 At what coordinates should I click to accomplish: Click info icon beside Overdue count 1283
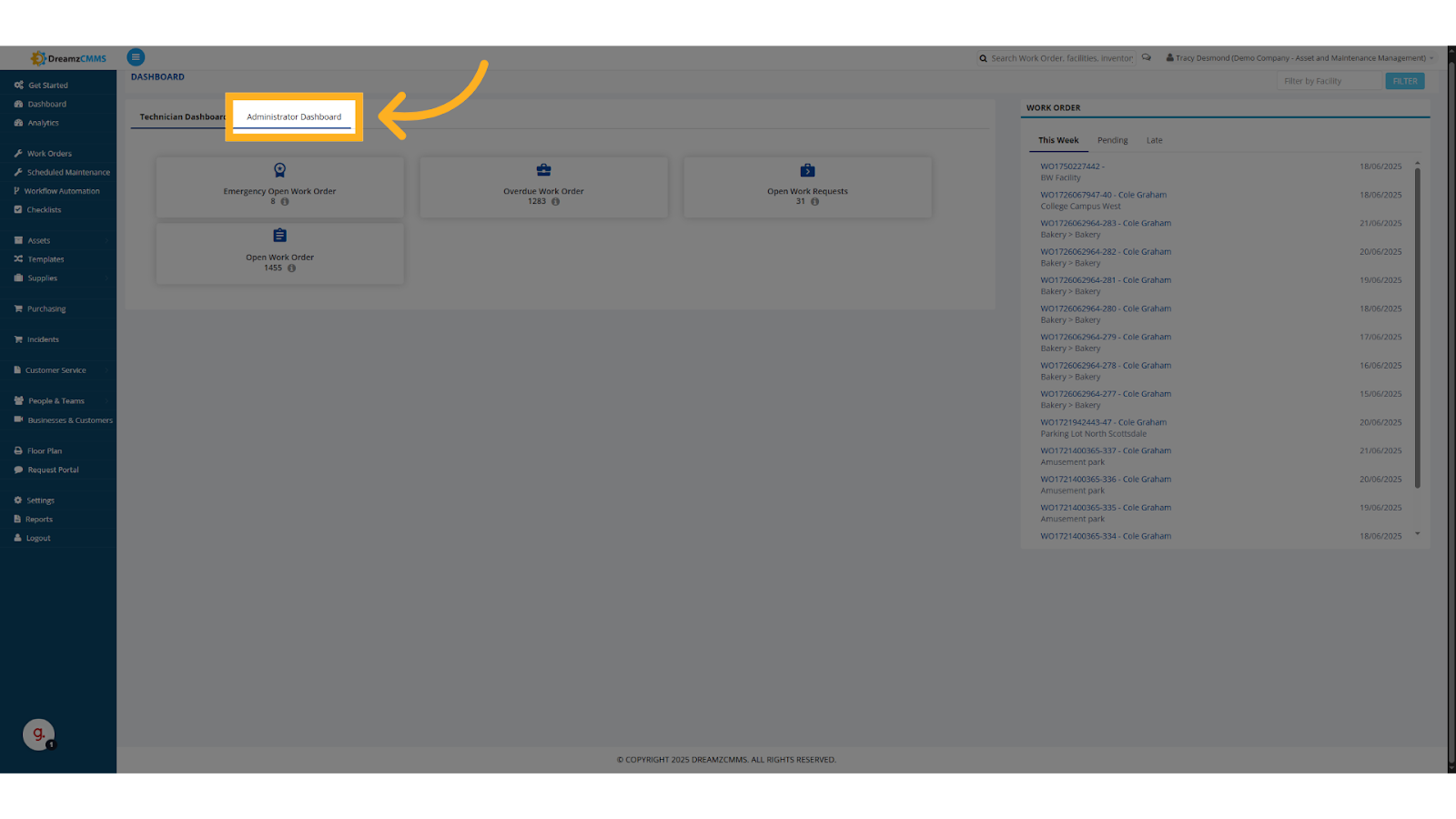click(555, 202)
